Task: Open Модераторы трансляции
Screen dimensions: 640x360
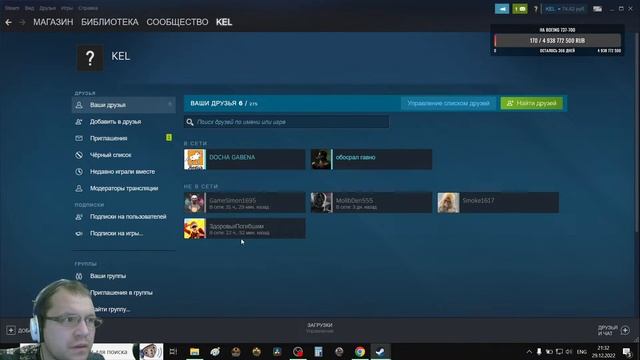Action: coord(124,189)
